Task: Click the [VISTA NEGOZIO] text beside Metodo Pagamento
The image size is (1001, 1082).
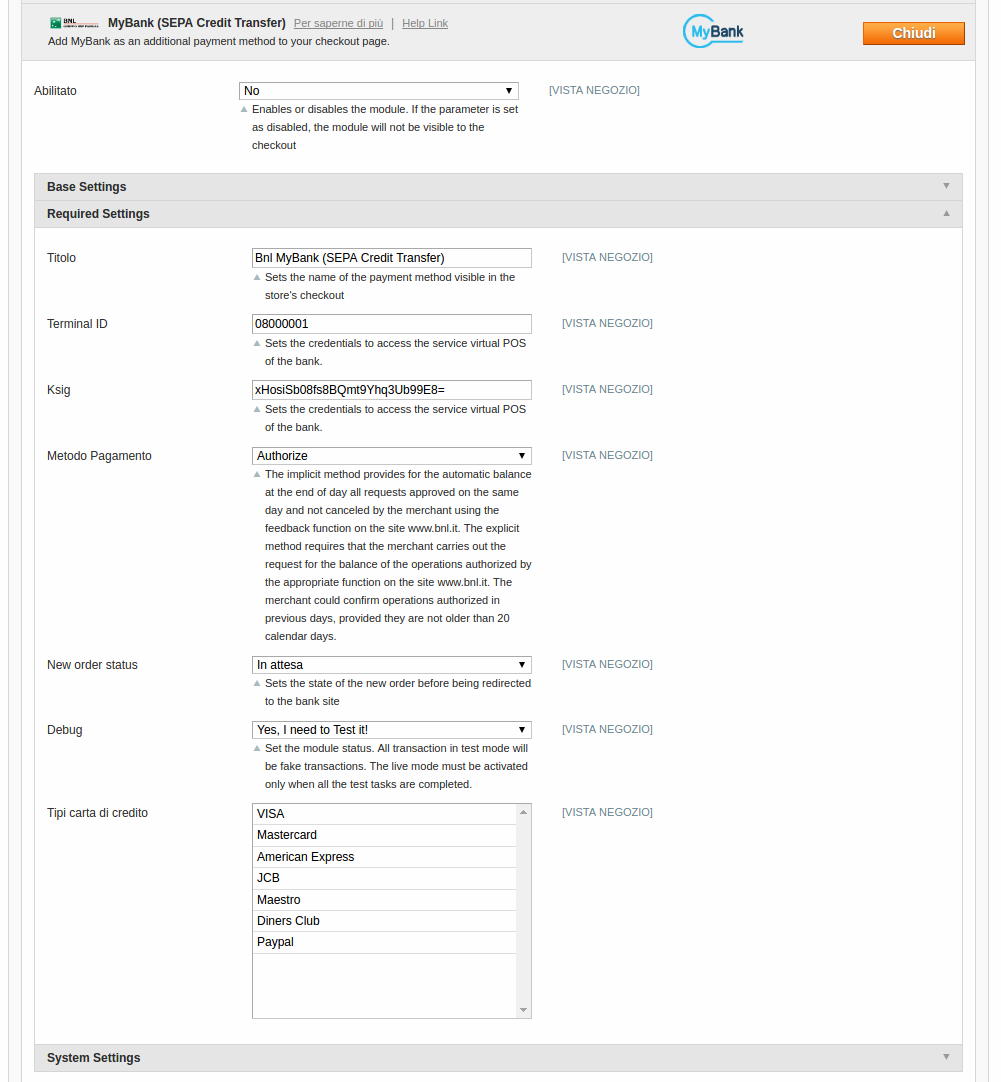Action: (x=607, y=455)
